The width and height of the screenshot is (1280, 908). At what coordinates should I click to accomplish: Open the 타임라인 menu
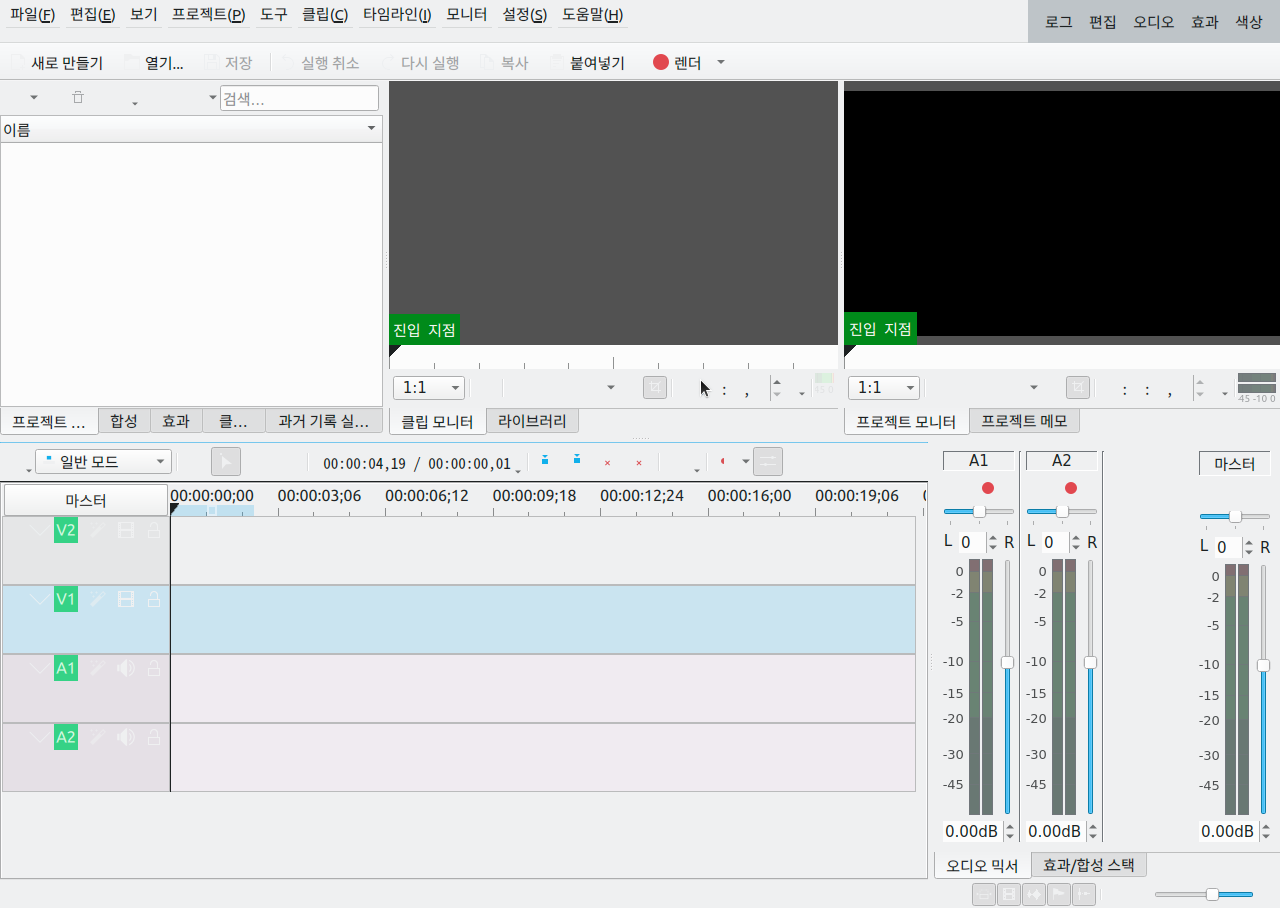pos(397,15)
